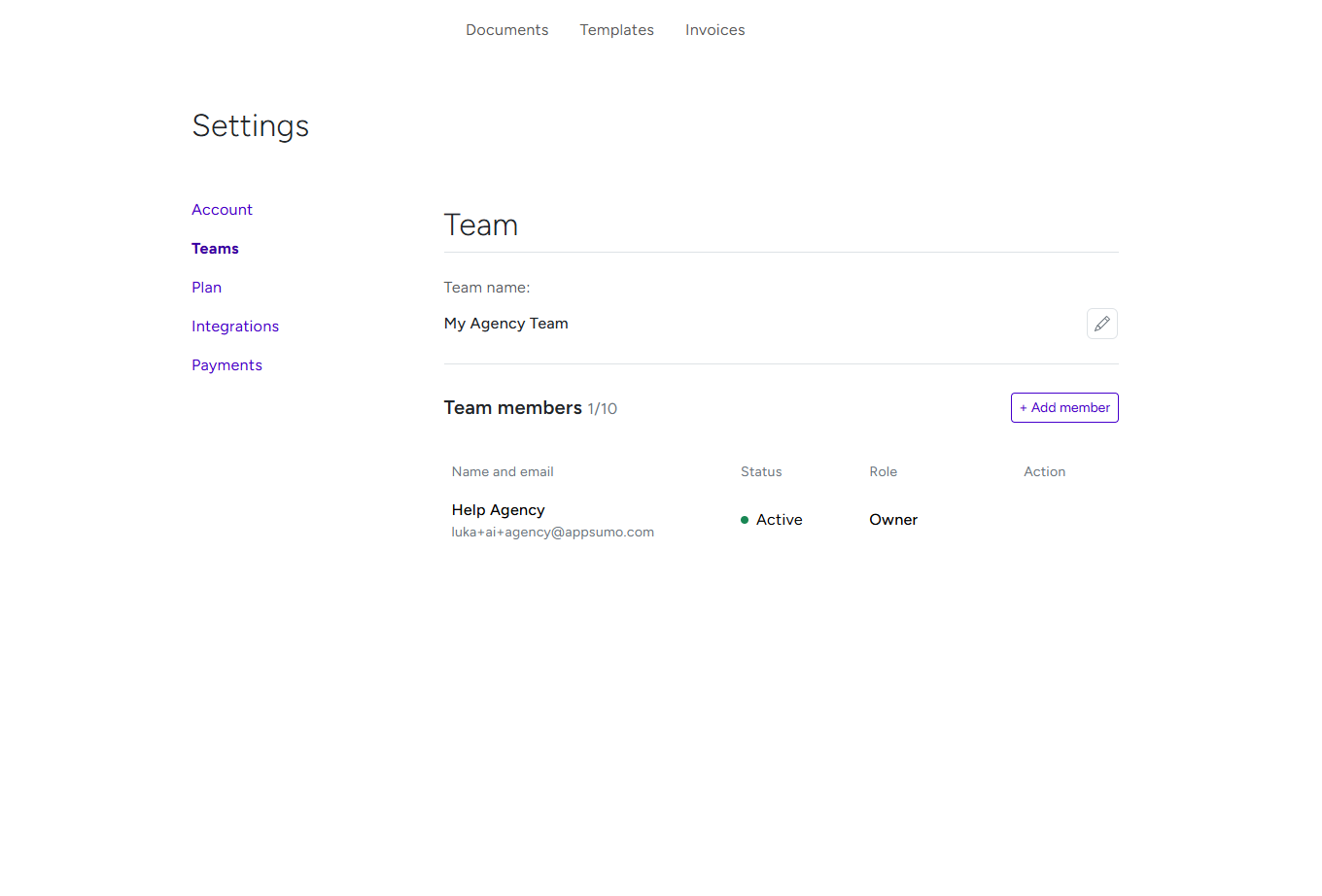The height and width of the screenshot is (896, 1322).
Task: Go to the Invoices page
Action: [714, 30]
